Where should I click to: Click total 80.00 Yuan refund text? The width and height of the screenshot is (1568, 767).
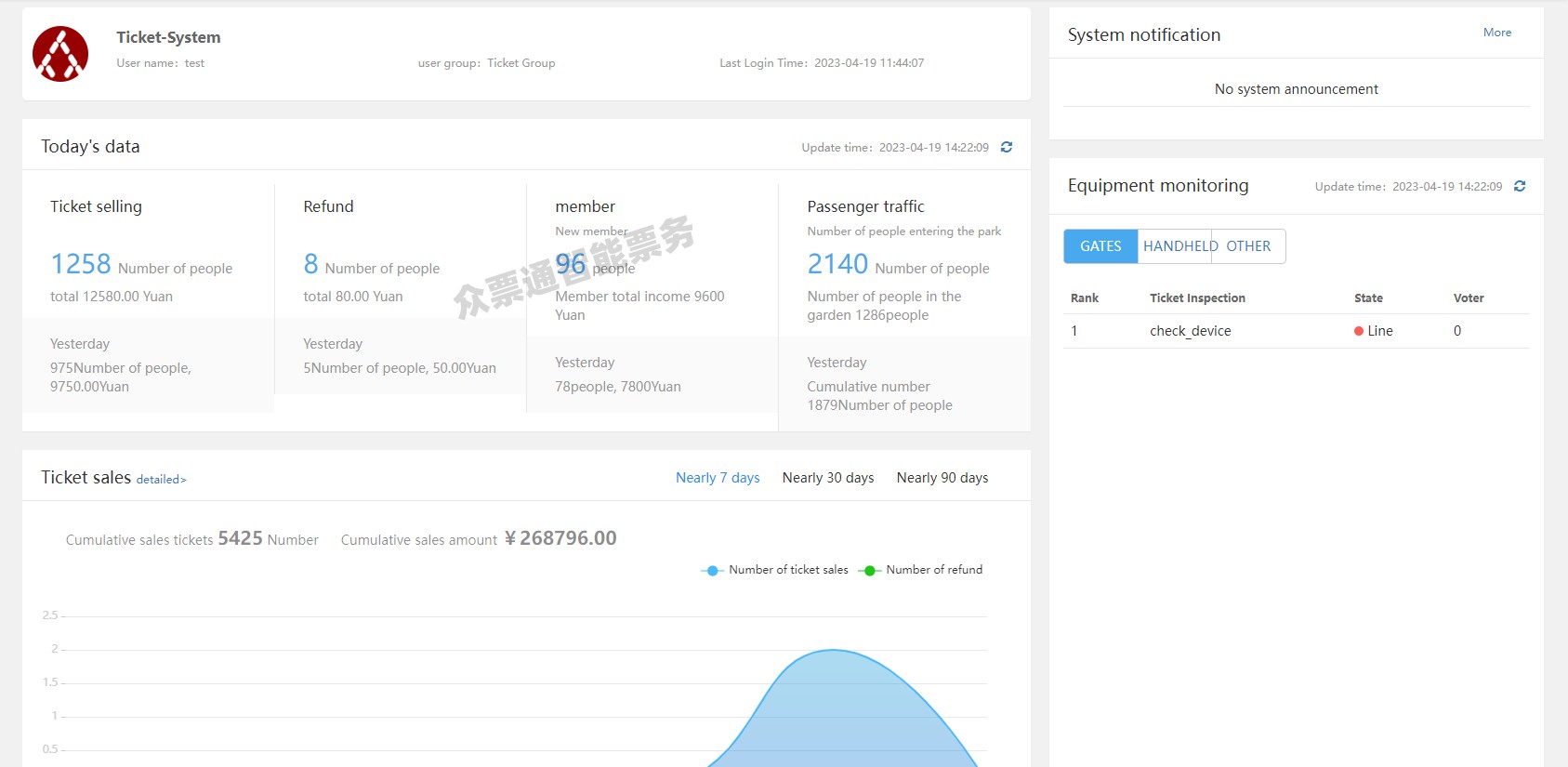(353, 297)
